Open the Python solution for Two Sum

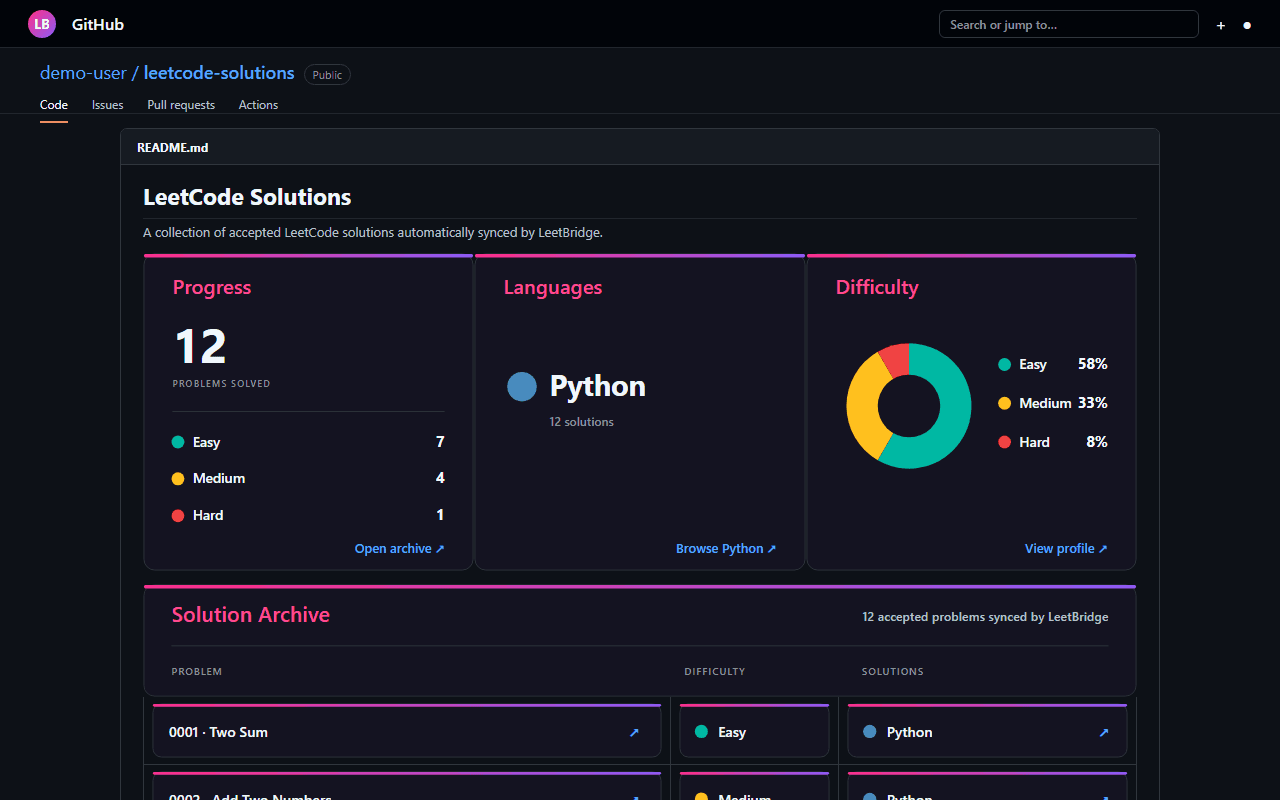click(987, 732)
